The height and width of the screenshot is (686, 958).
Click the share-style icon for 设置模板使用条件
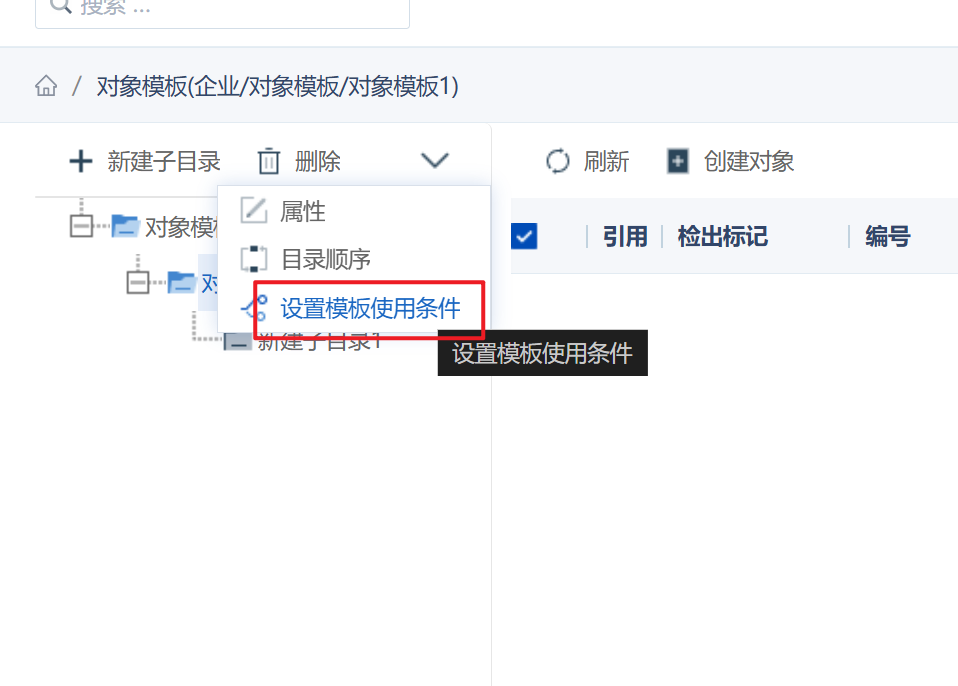click(x=254, y=308)
